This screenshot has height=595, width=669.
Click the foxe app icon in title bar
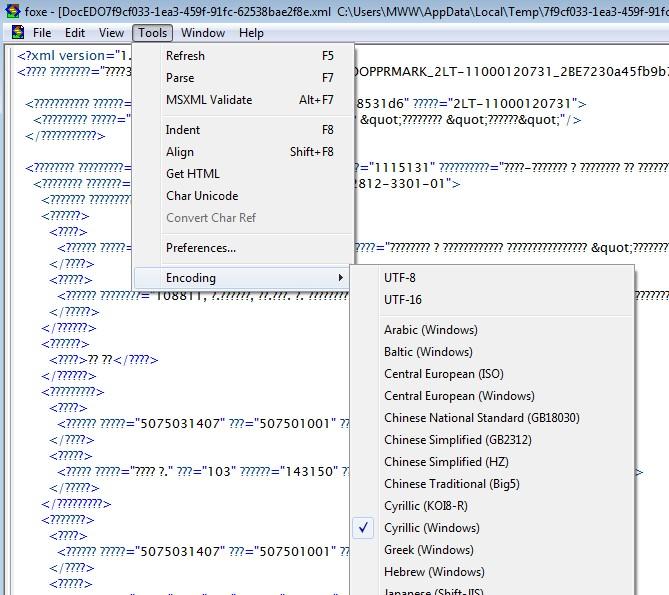(x=12, y=12)
